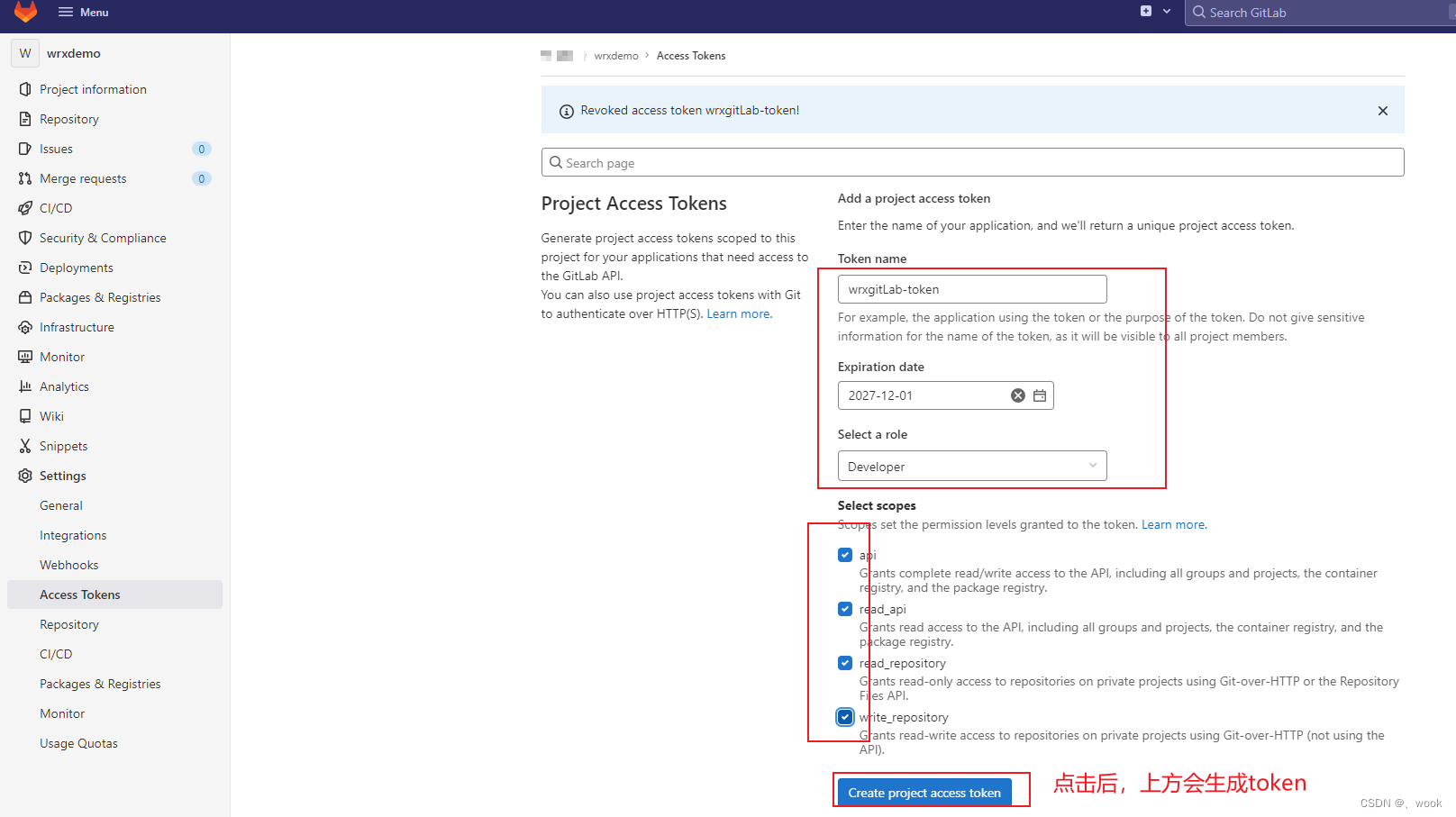
Task: Click the Security & Compliance shield icon
Action: tap(25, 238)
